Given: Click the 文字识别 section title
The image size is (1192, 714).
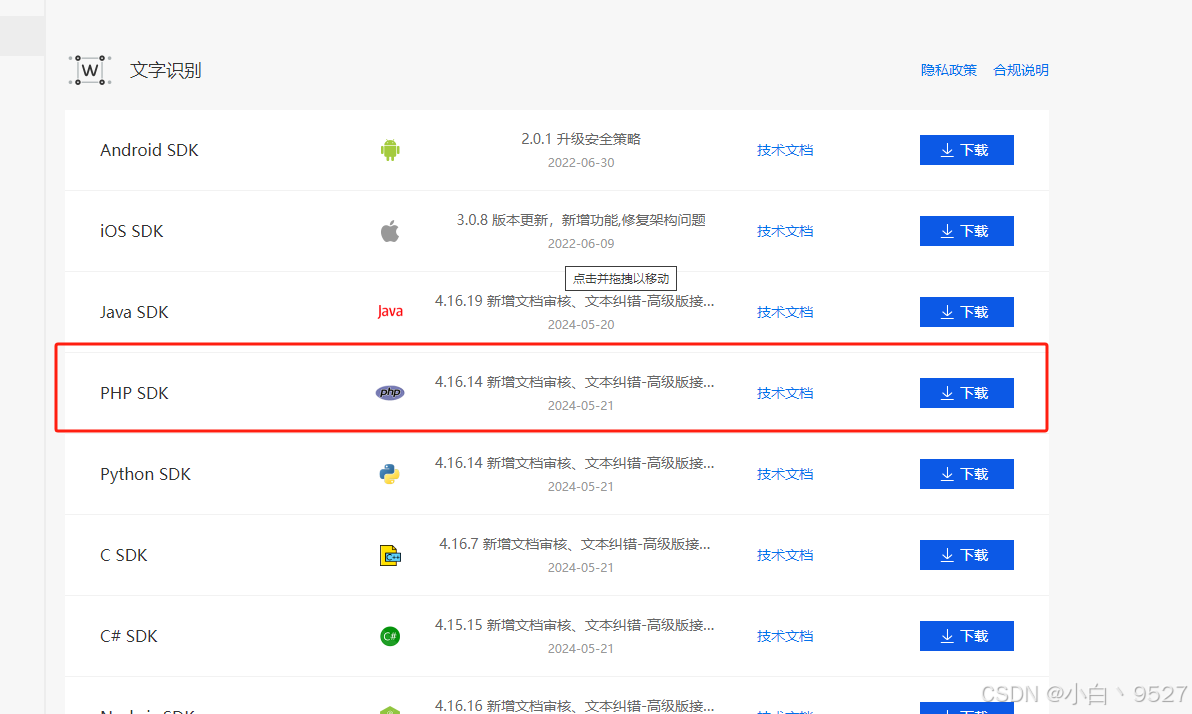Looking at the screenshot, I should 166,70.
